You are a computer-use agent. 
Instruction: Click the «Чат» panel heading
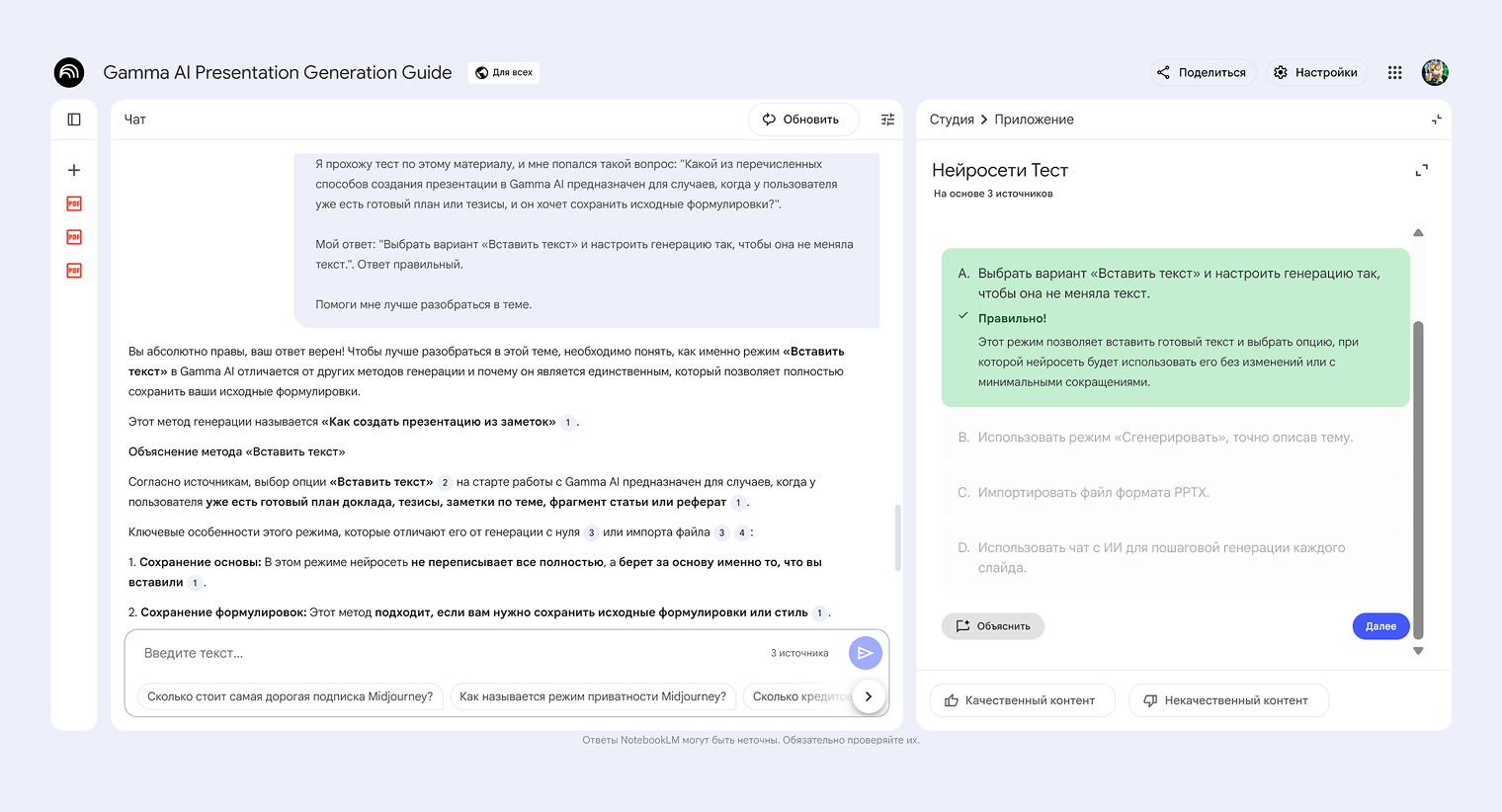[135, 120]
